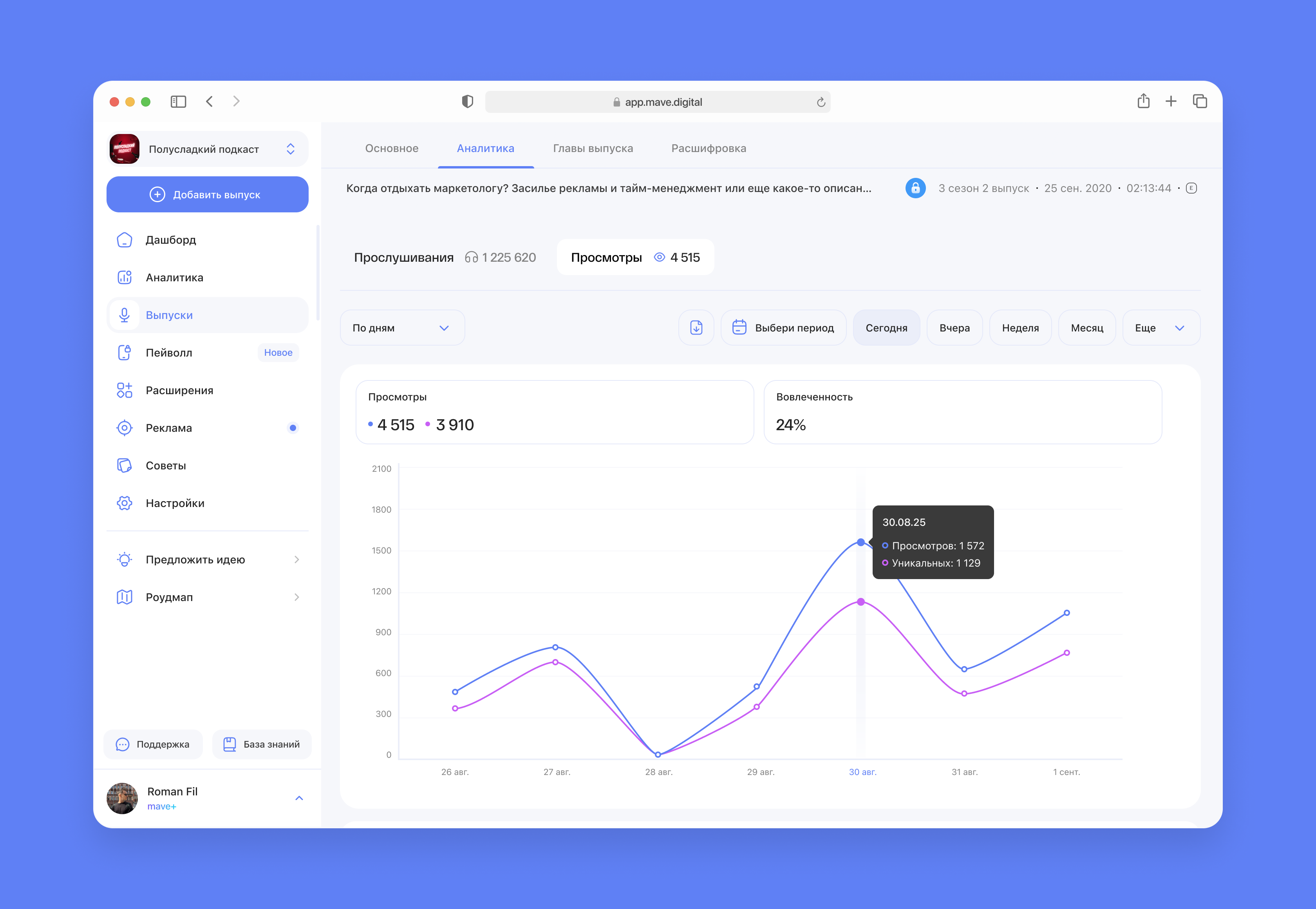Open База знаний button

coord(262,744)
